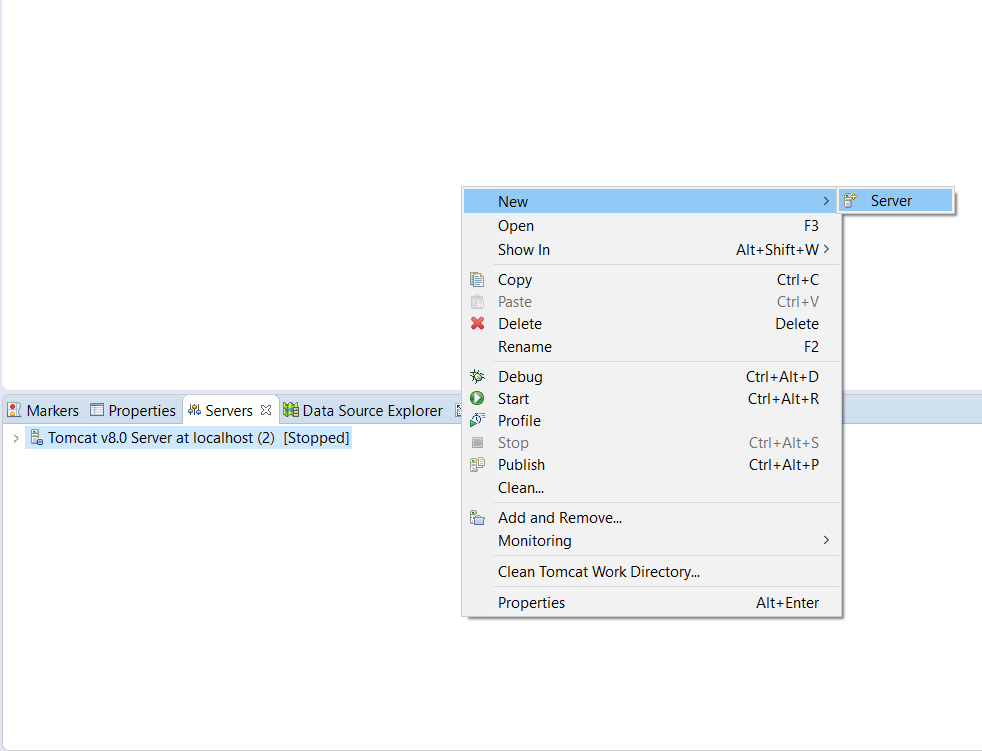Click the Publish icon in menu
The height and width of the screenshot is (751, 982).
(477, 465)
